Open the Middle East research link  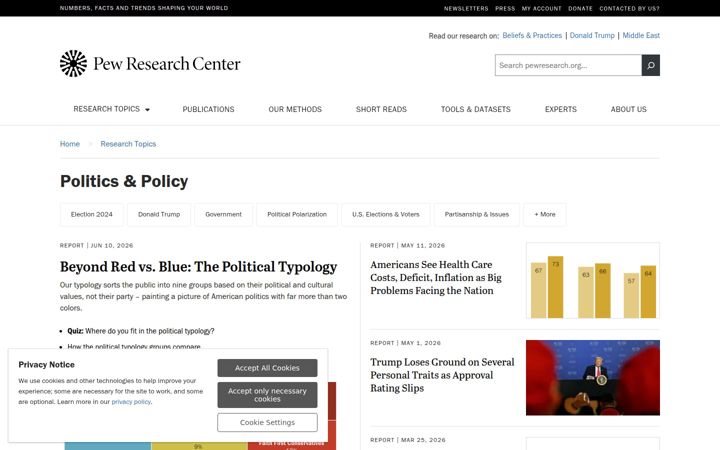(641, 35)
